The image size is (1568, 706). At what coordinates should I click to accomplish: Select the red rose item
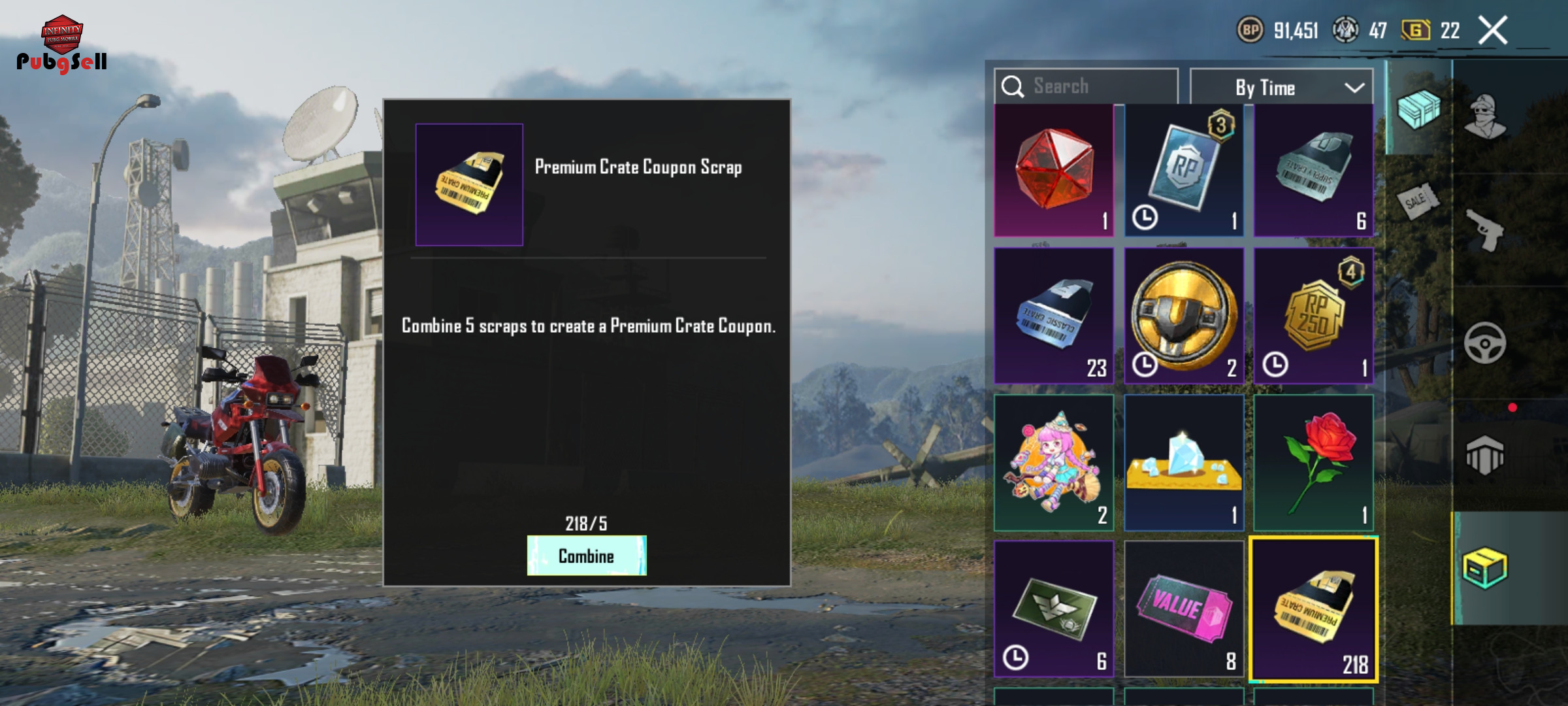(1313, 463)
